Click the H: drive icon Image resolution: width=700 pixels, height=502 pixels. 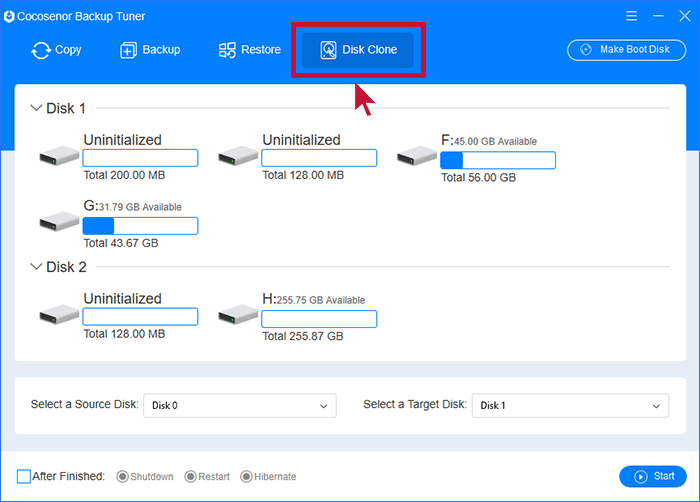click(x=238, y=315)
